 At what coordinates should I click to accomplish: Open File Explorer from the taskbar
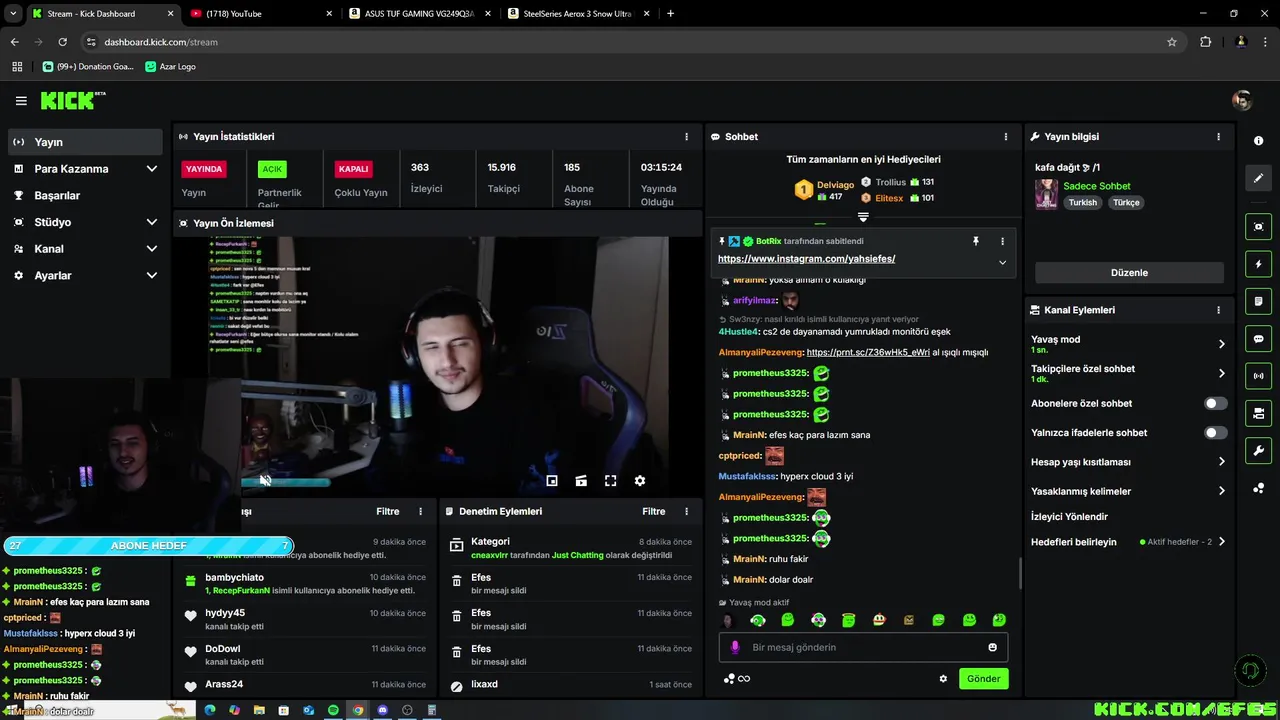[x=259, y=710]
